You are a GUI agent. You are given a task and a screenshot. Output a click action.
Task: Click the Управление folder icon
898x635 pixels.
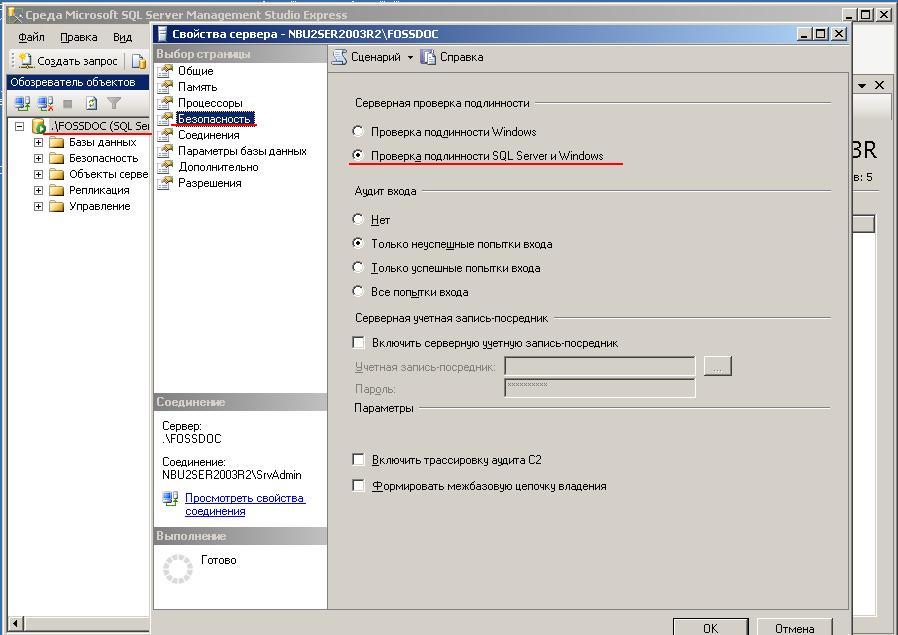click(56, 207)
